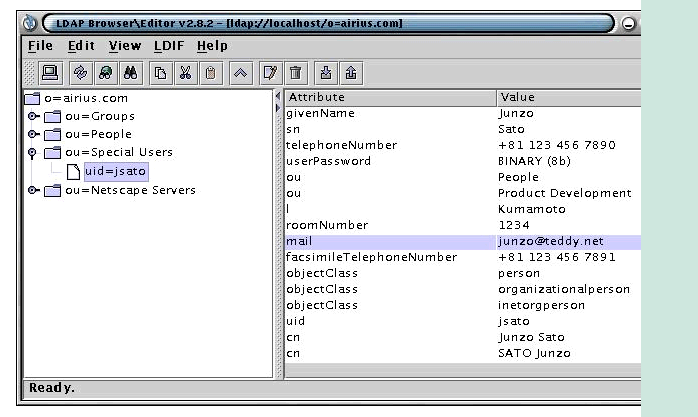Image resolution: width=698 pixels, height=417 pixels.
Task: Click the folder icon of o=airius.com
Action: (x=32, y=98)
